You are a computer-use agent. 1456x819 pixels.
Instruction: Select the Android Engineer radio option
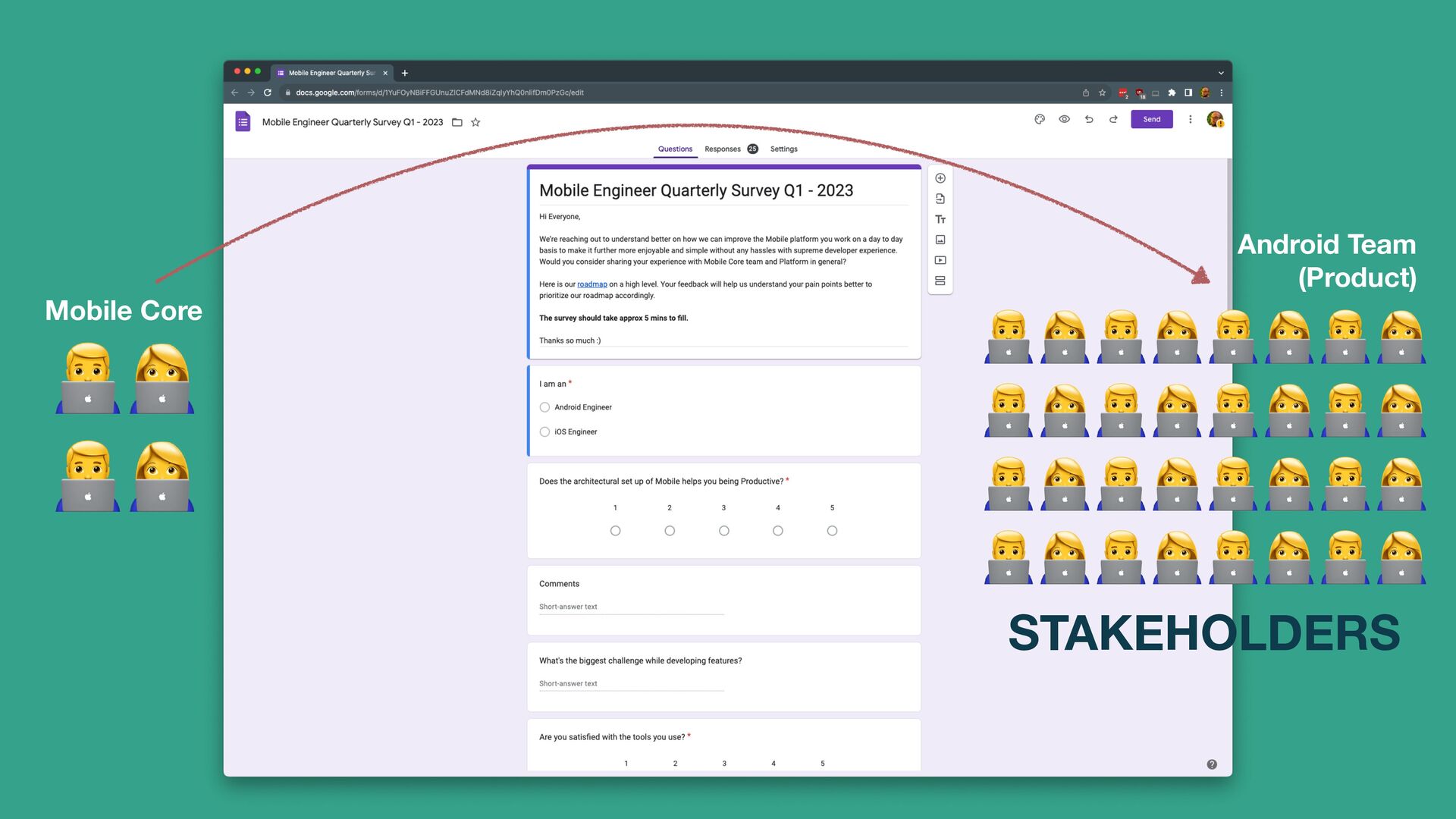pyautogui.click(x=544, y=407)
